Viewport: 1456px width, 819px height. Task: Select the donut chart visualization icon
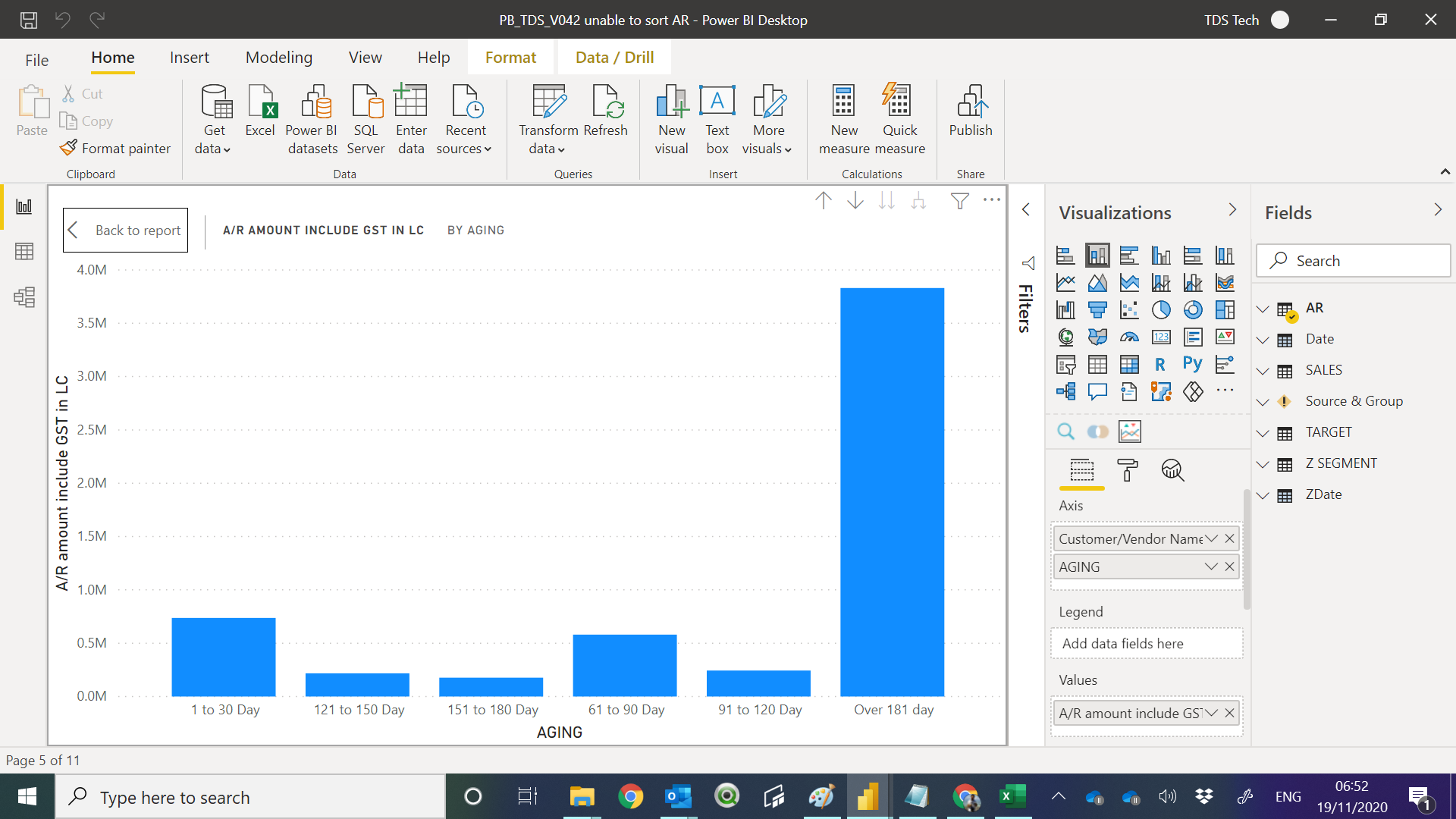[1193, 309]
